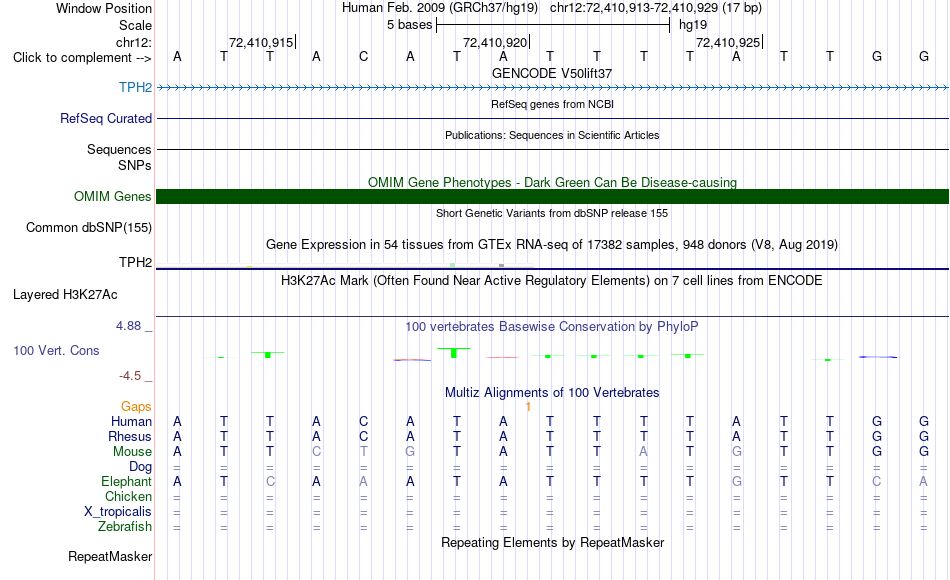Click the '5 bases' scale bar label
Screen dimensions: 950x580
[410, 25]
